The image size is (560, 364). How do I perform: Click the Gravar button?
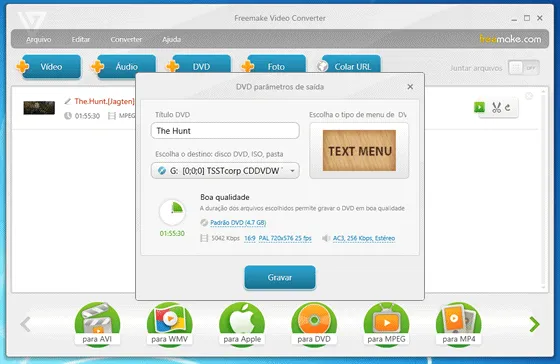pyautogui.click(x=280, y=277)
